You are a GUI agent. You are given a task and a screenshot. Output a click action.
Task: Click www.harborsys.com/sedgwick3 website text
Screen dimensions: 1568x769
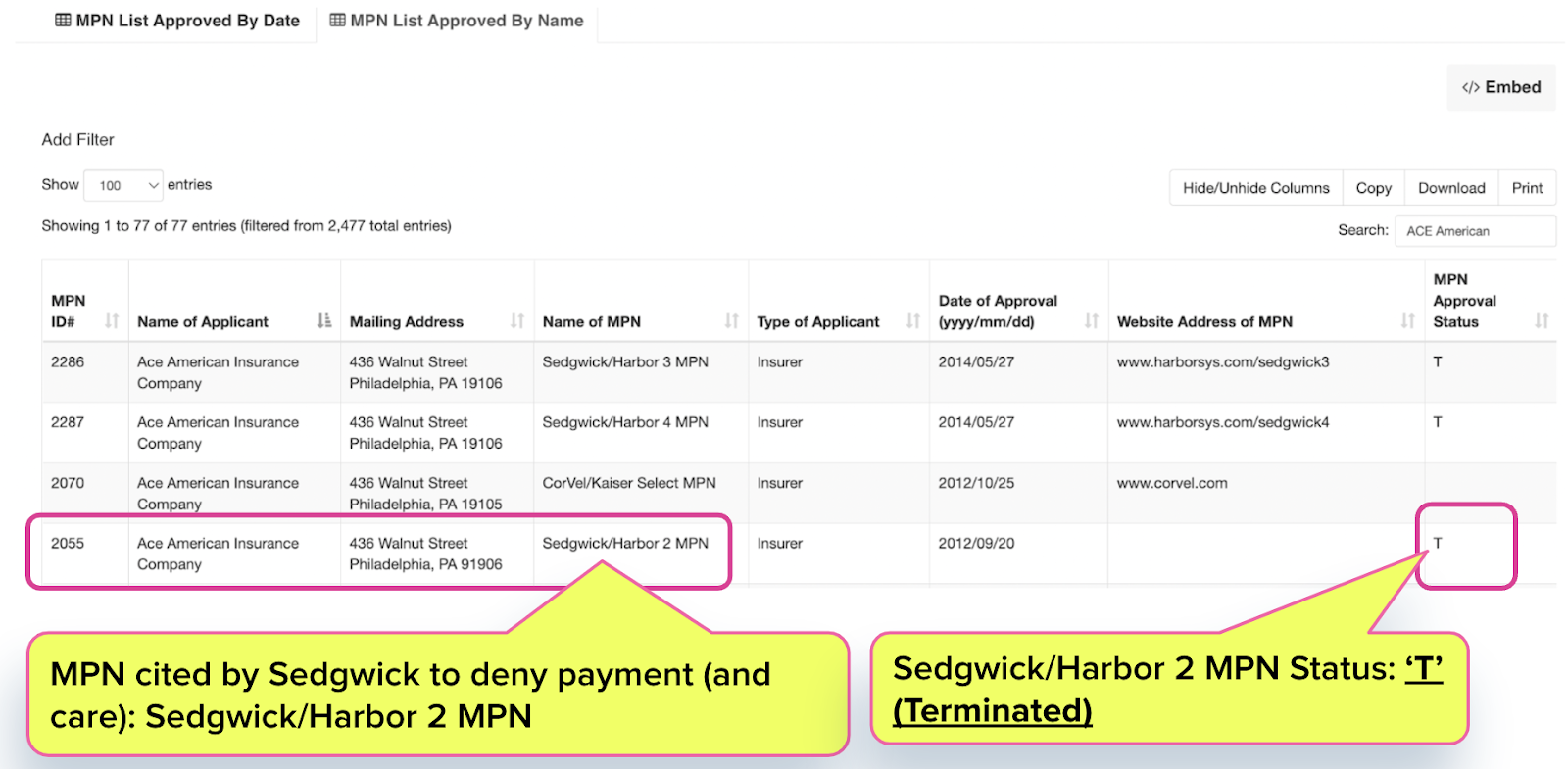(x=1223, y=361)
